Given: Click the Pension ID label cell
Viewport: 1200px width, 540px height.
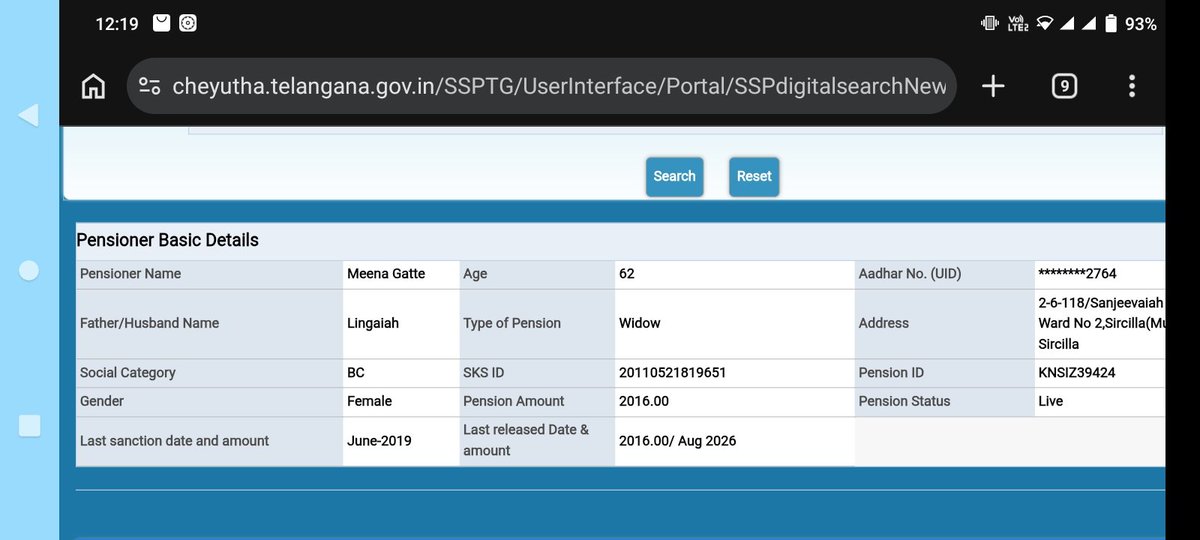Looking at the screenshot, I should (x=944, y=372).
